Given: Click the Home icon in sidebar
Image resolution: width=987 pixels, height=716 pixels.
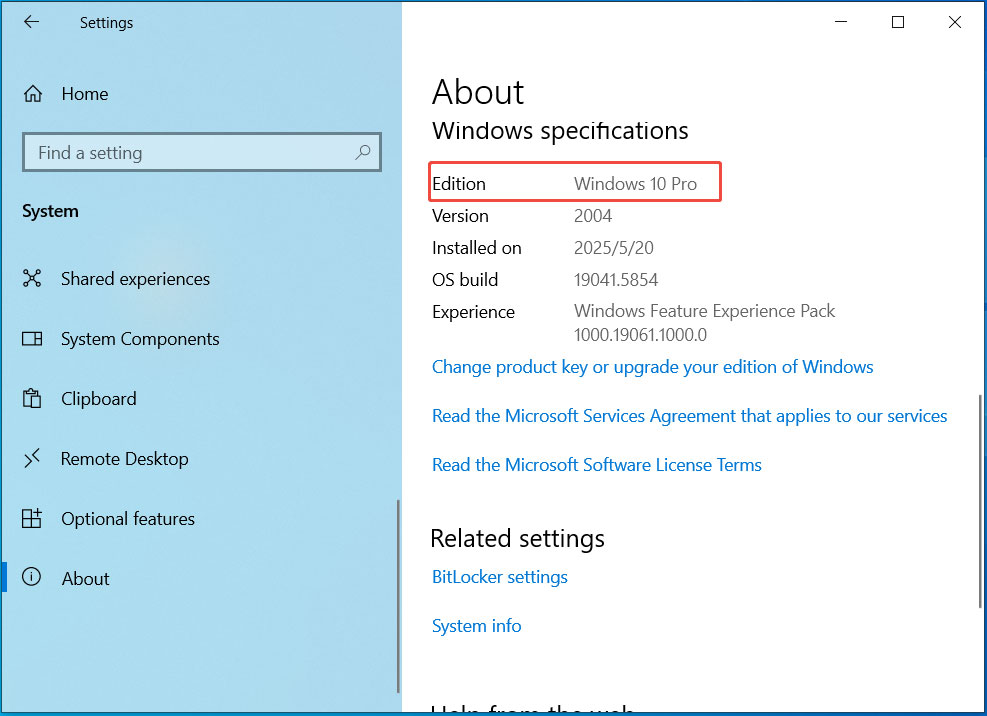Looking at the screenshot, I should click(33, 94).
